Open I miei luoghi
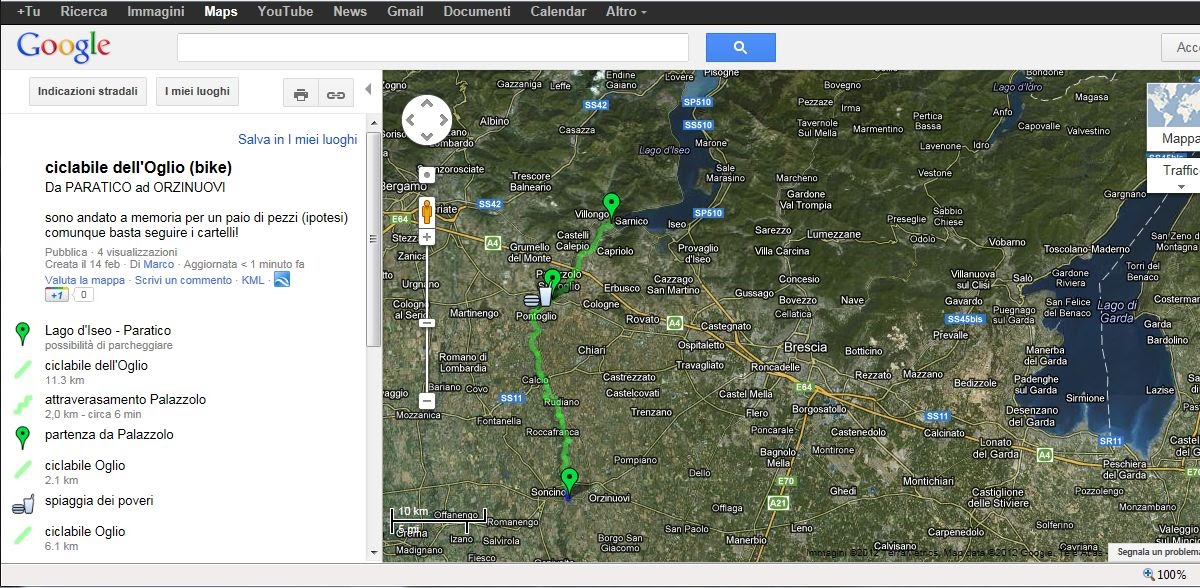This screenshot has width=1200, height=588. [x=197, y=91]
